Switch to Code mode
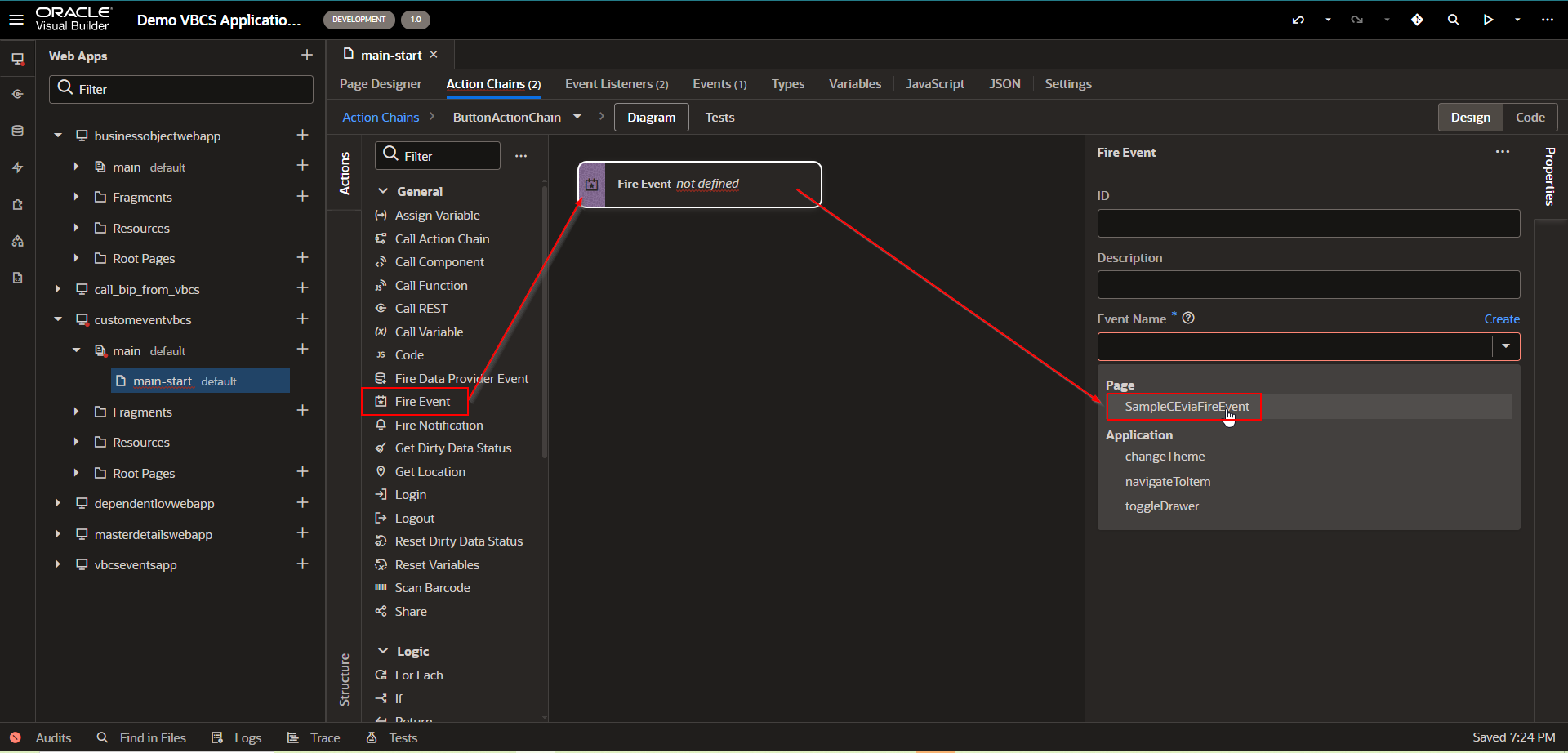Screen dimensions: 1568x753 coord(1530,118)
